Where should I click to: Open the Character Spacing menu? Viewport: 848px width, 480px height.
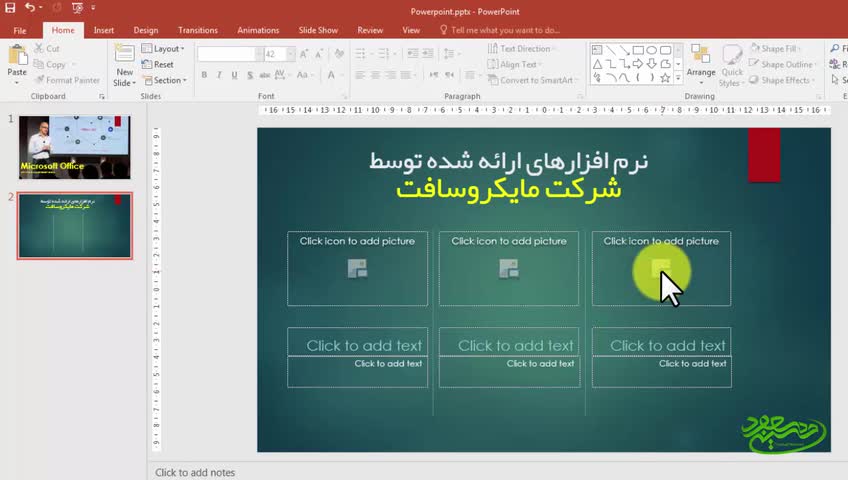tap(281, 75)
